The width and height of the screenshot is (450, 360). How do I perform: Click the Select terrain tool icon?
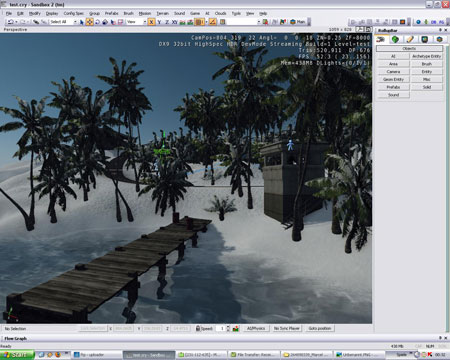(x=113, y=22)
